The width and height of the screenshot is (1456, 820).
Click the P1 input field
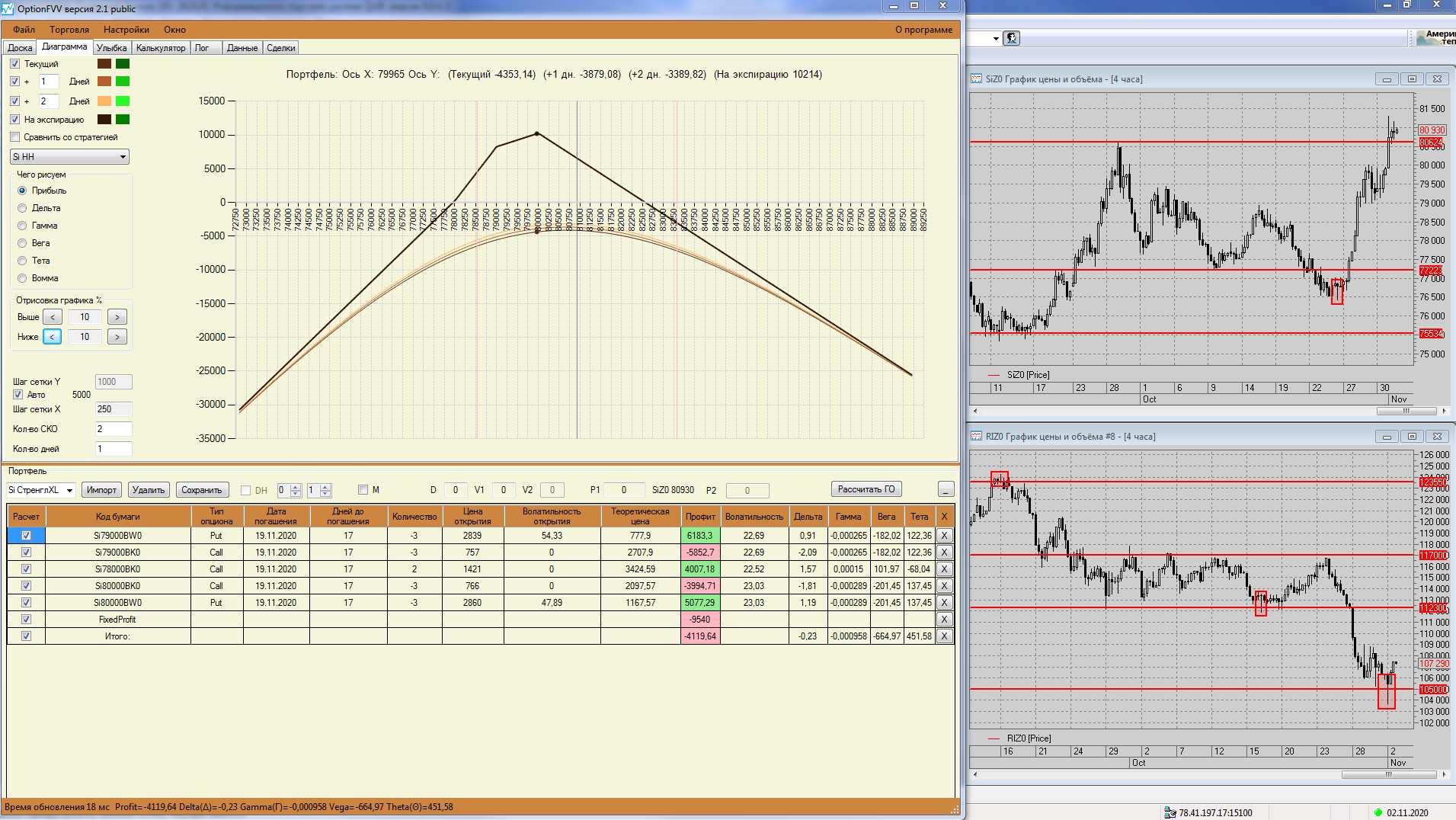coord(623,490)
